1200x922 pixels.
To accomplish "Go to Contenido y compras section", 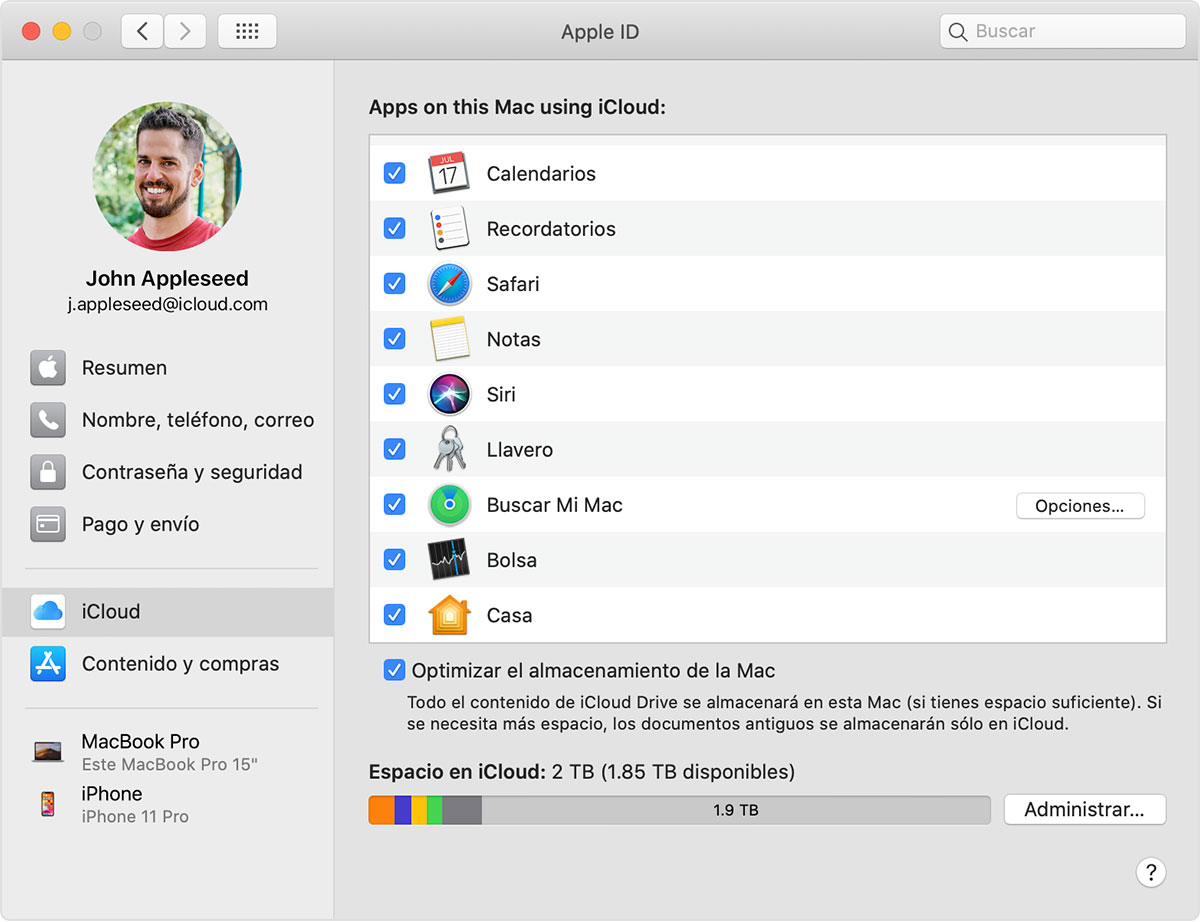I will click(180, 664).
